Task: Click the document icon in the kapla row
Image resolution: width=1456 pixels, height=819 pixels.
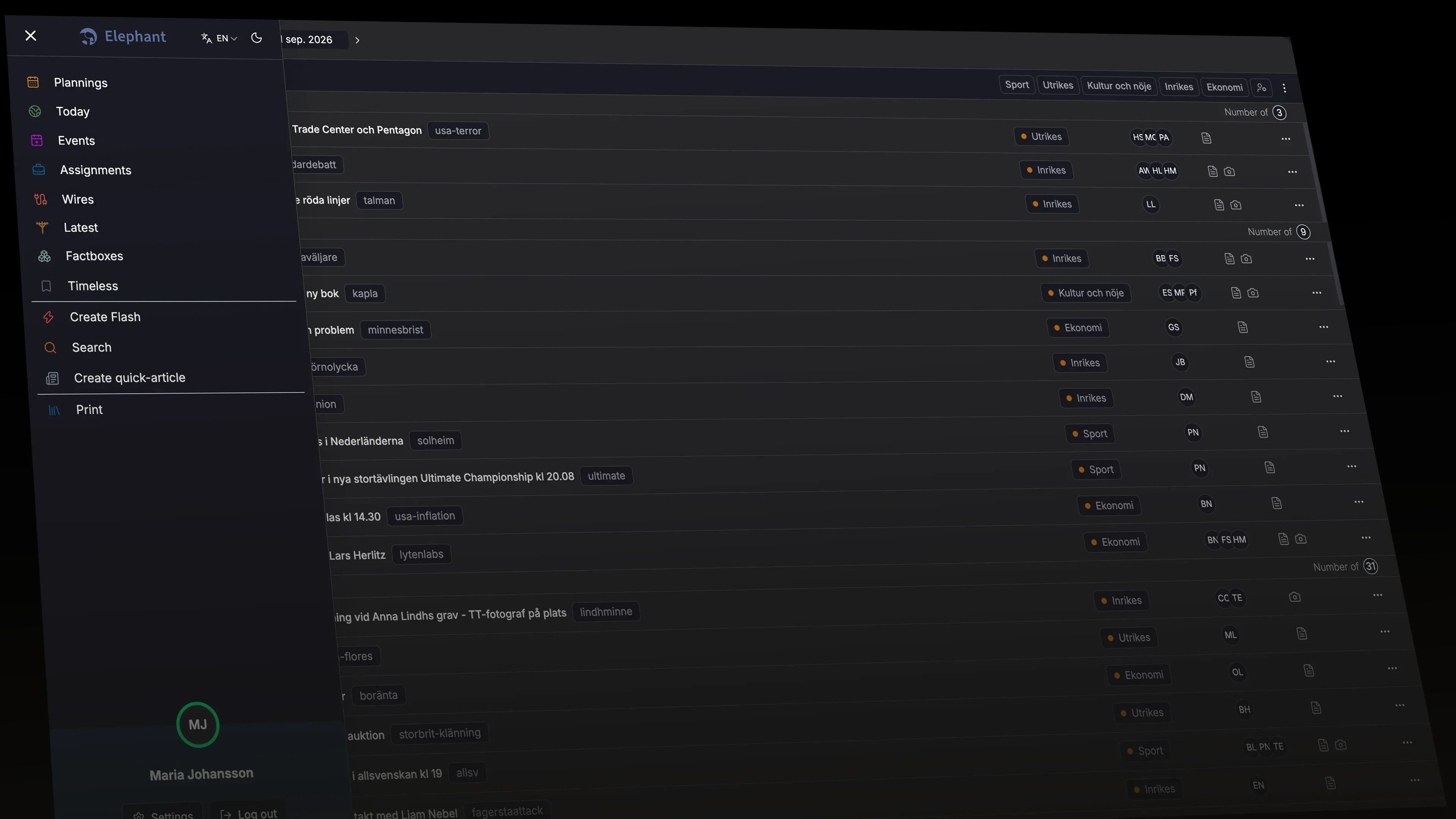Action: (x=1236, y=293)
